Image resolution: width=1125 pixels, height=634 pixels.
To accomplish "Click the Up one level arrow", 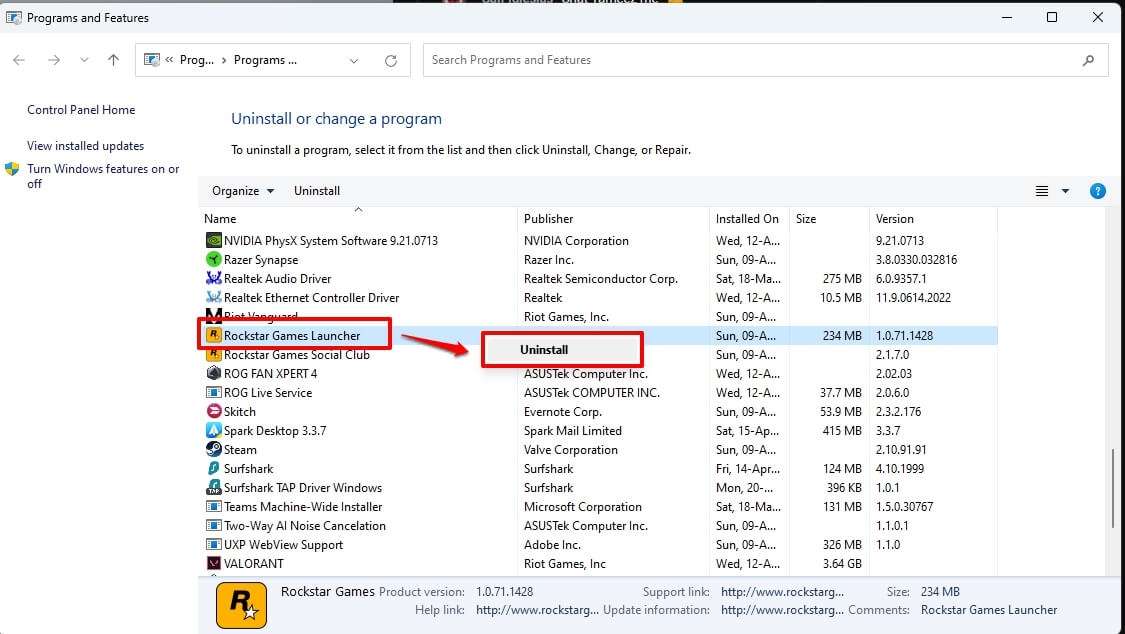I will pos(113,60).
